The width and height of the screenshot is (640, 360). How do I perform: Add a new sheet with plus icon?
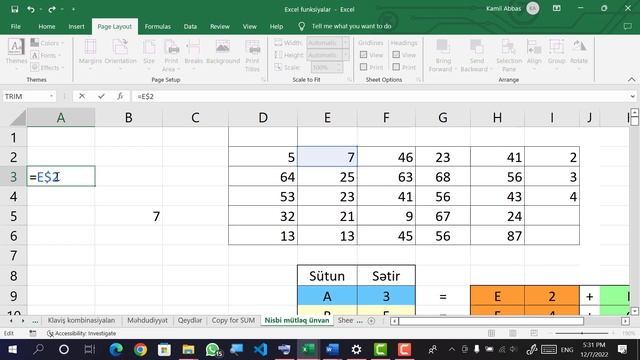[x=371, y=321]
